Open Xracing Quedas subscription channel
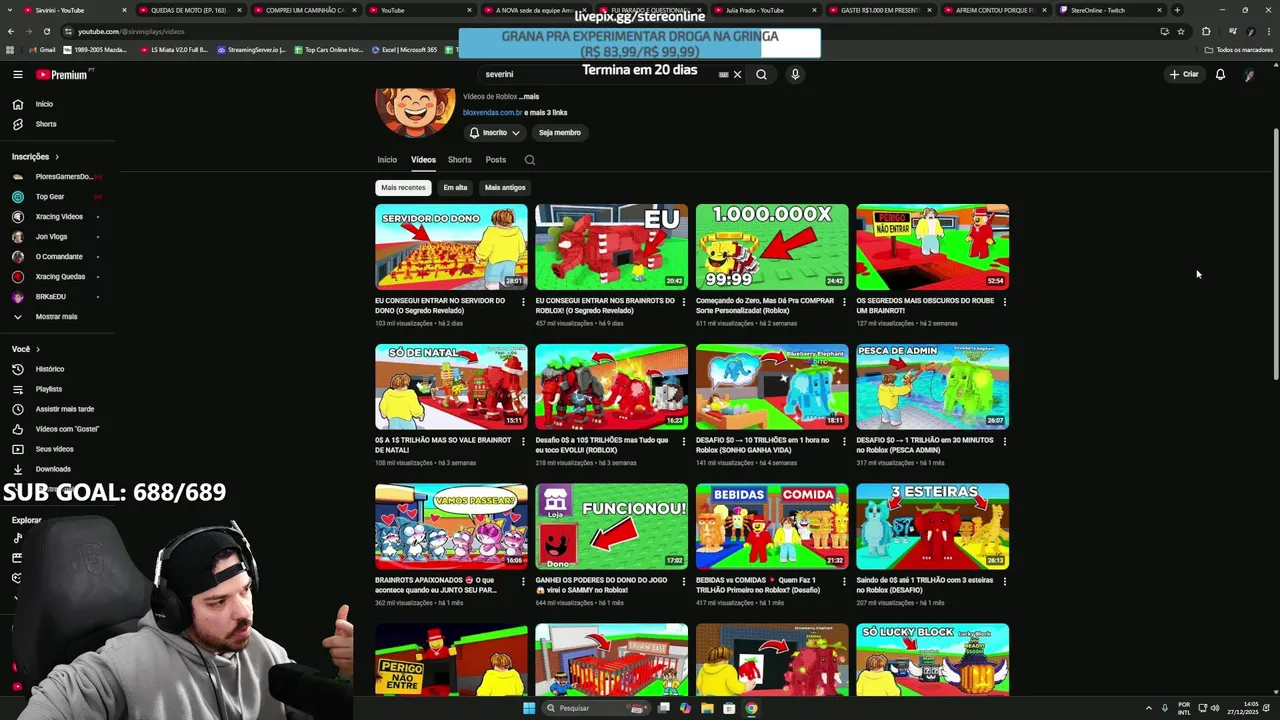 60,277
